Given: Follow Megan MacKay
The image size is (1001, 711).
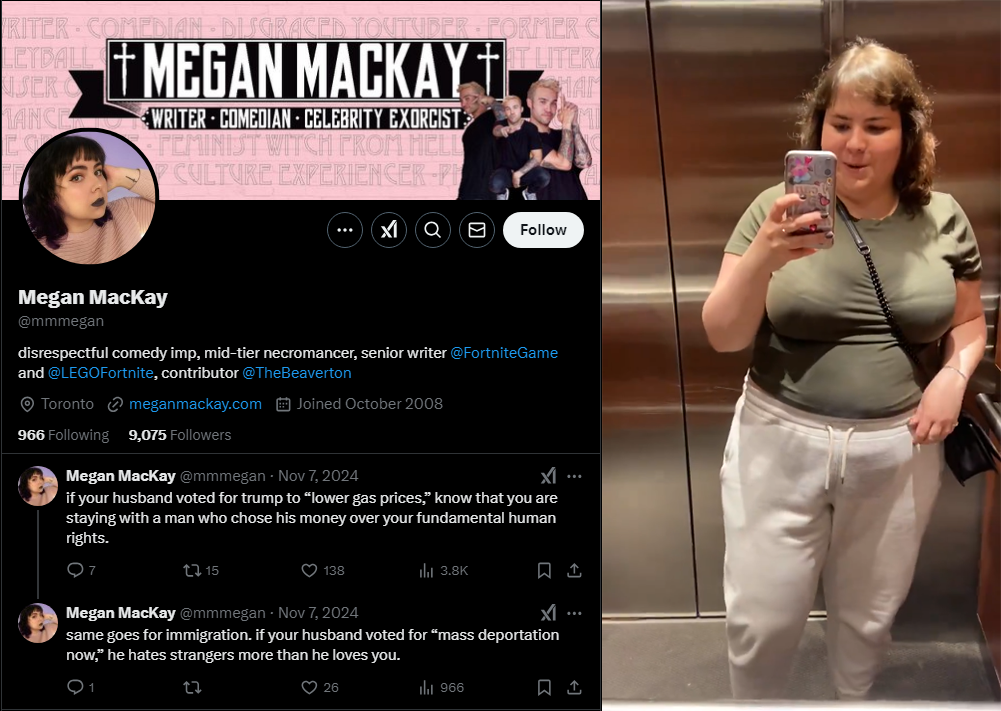Looking at the screenshot, I should 543,230.
